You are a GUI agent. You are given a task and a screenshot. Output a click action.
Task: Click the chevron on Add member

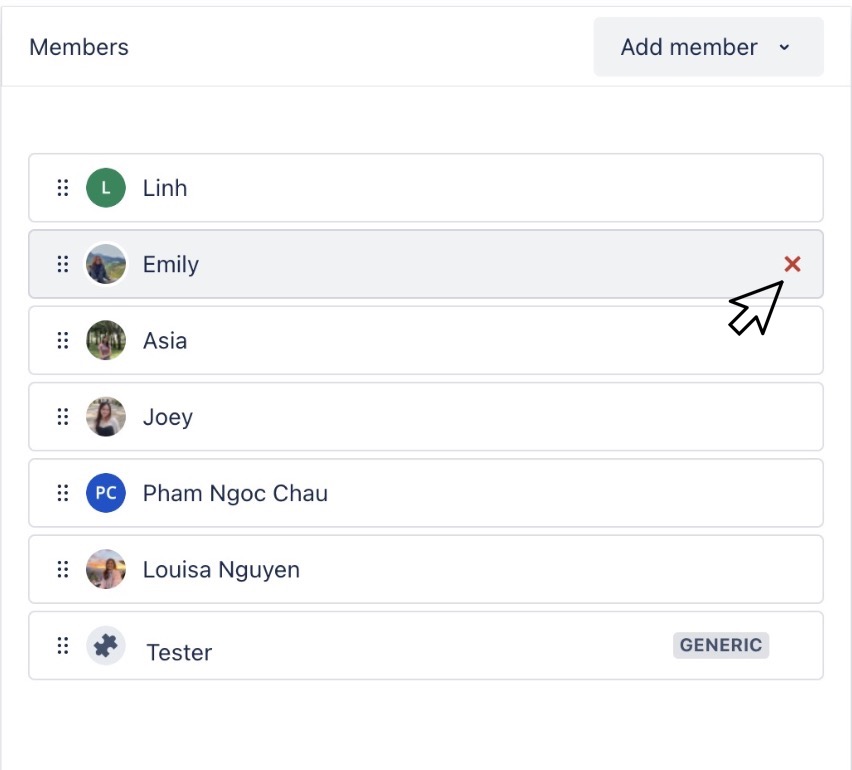click(786, 47)
